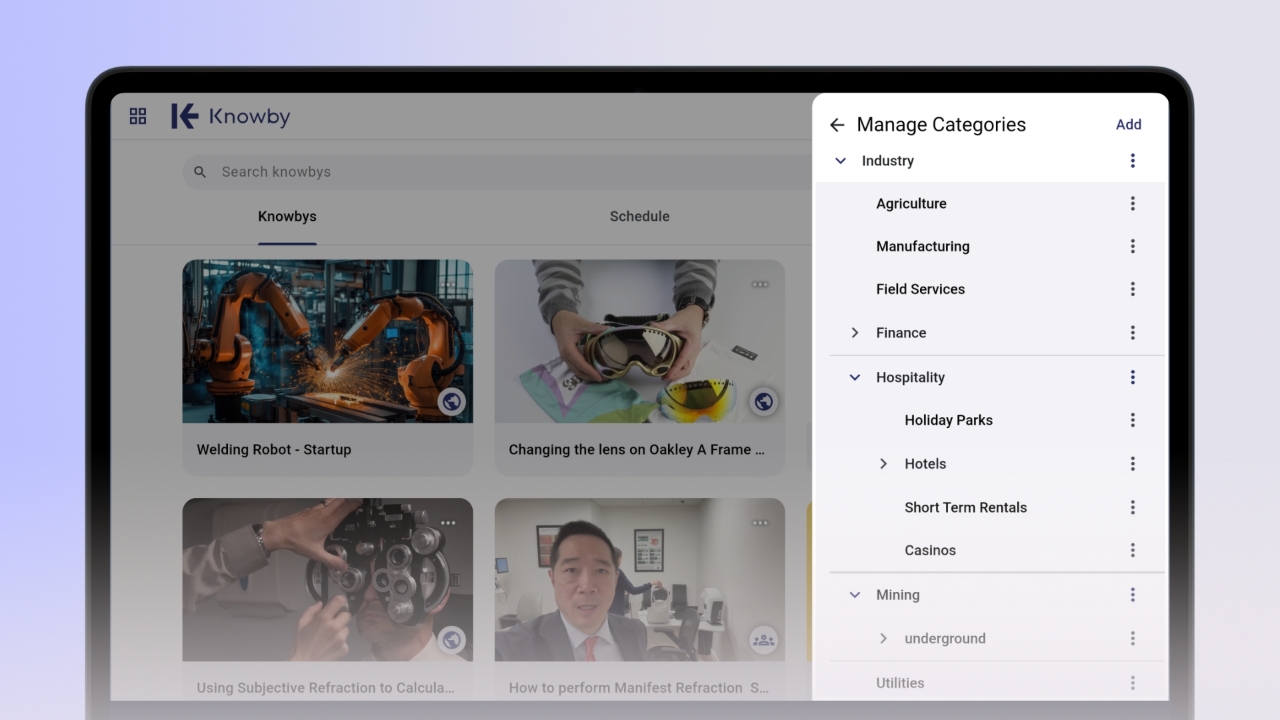Open three-dot menu for Short Term Rentals
1280x720 pixels.
pyautogui.click(x=1132, y=507)
